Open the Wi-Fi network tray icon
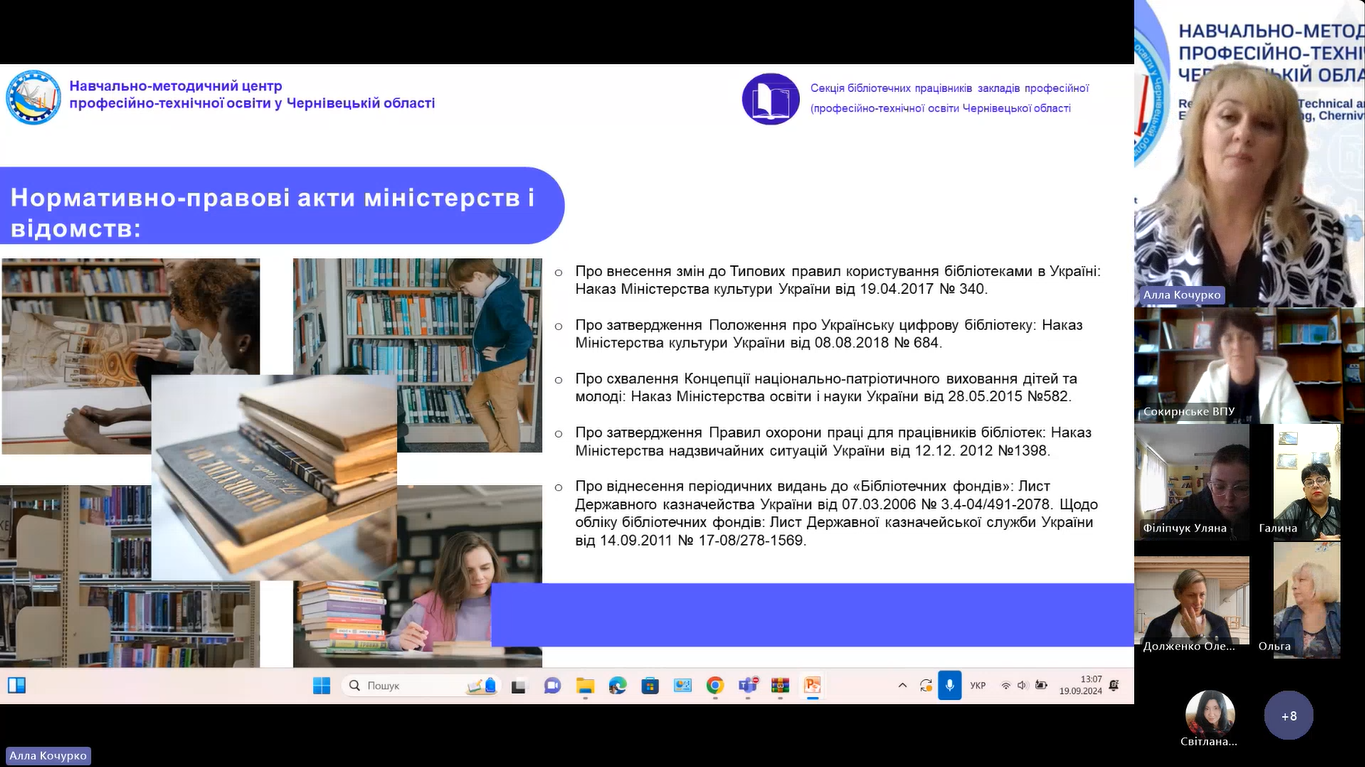Screen dimensions: 1365x767 [1006, 686]
